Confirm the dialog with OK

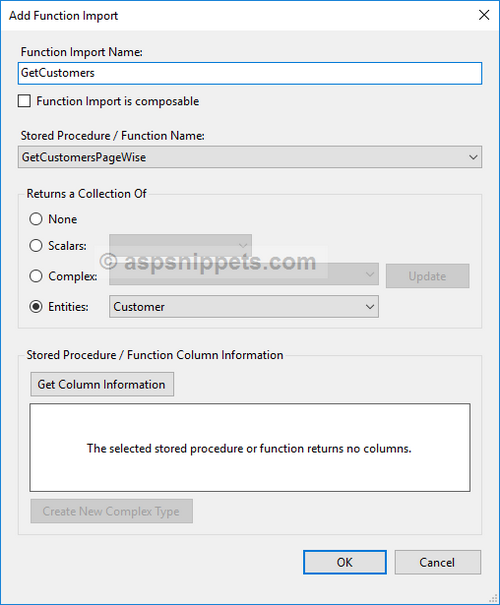pos(345,562)
